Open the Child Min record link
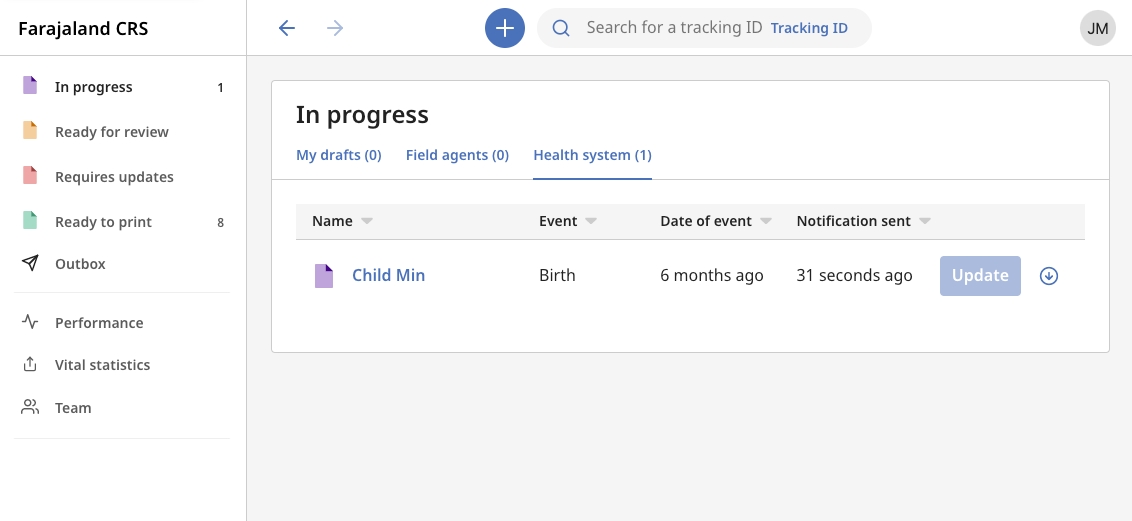Screen dimensions: 1132x521 coord(388,276)
